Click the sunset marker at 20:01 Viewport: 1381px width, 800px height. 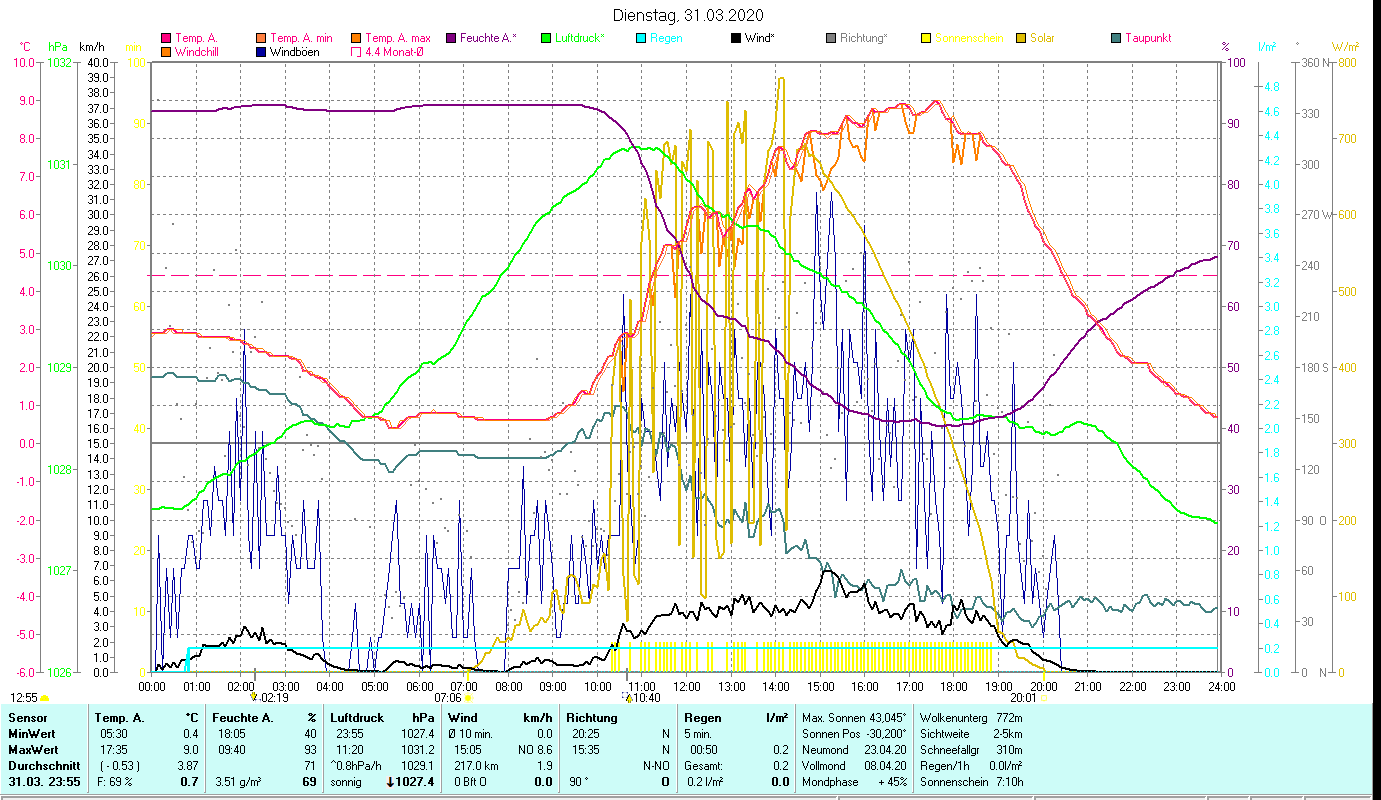pos(1044,699)
